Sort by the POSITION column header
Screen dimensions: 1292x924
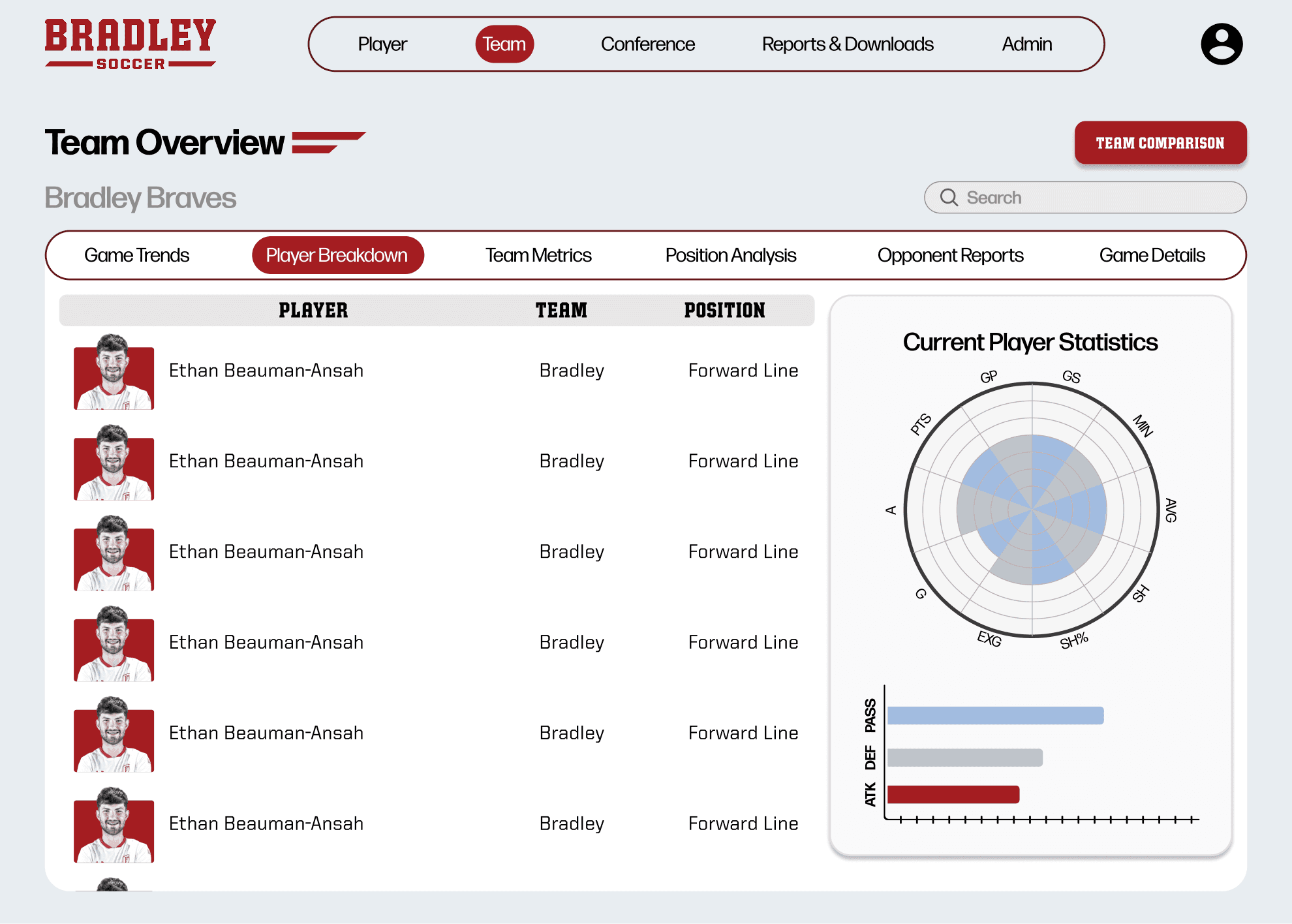(x=724, y=311)
